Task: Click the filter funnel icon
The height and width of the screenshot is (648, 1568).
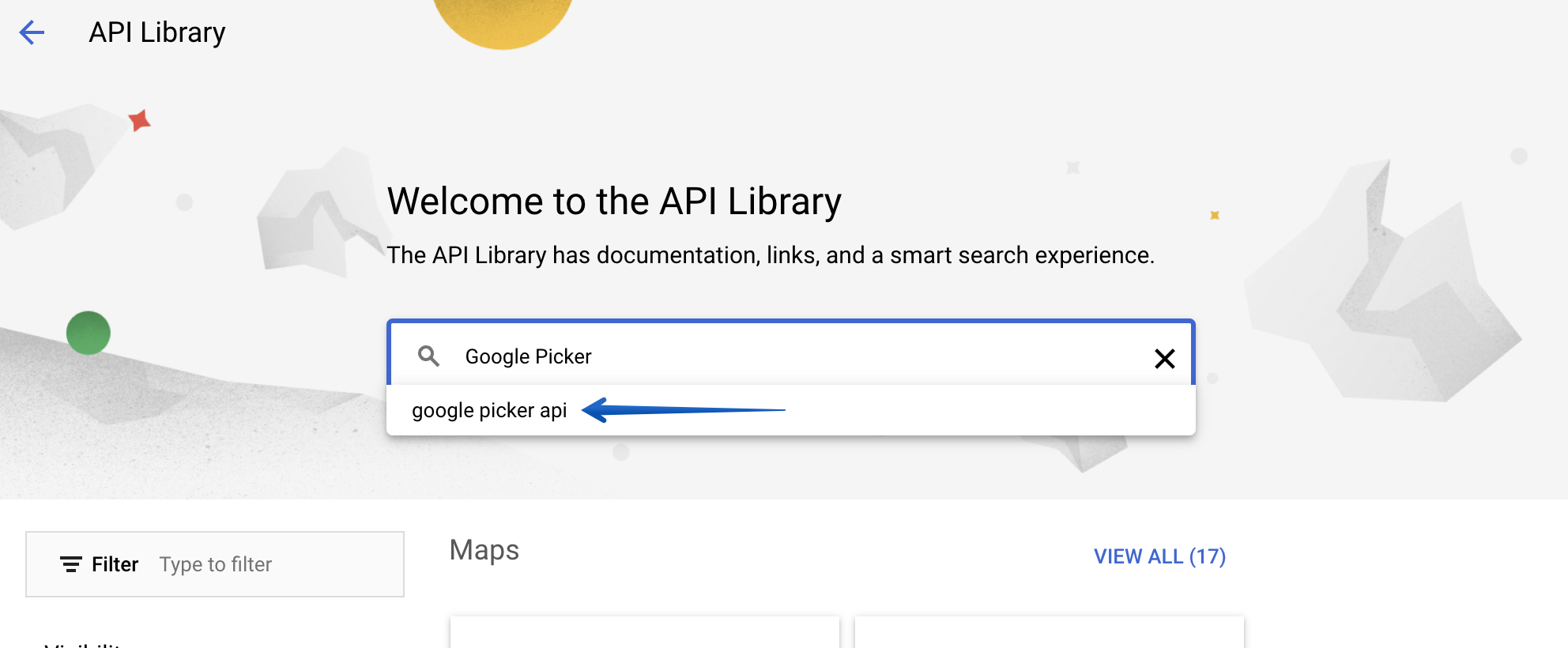Action: click(x=70, y=564)
